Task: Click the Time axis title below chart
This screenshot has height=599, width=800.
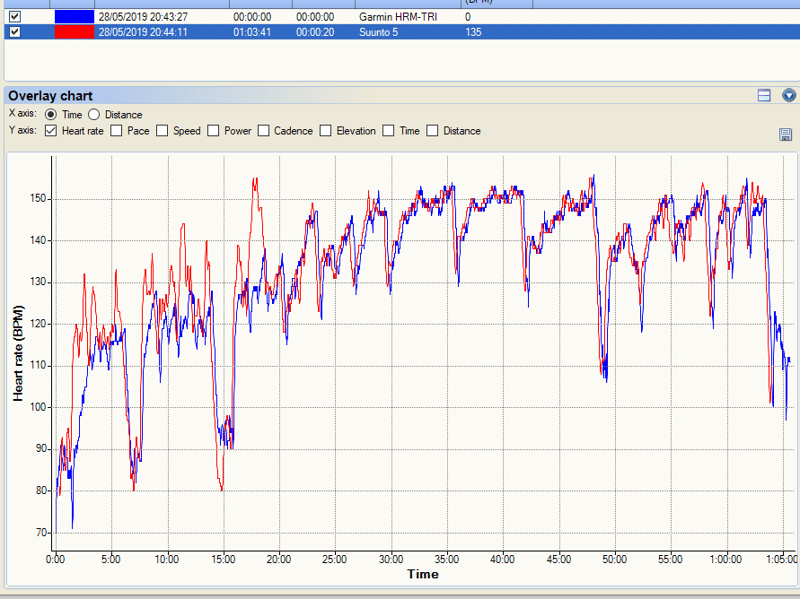Action: (x=423, y=574)
